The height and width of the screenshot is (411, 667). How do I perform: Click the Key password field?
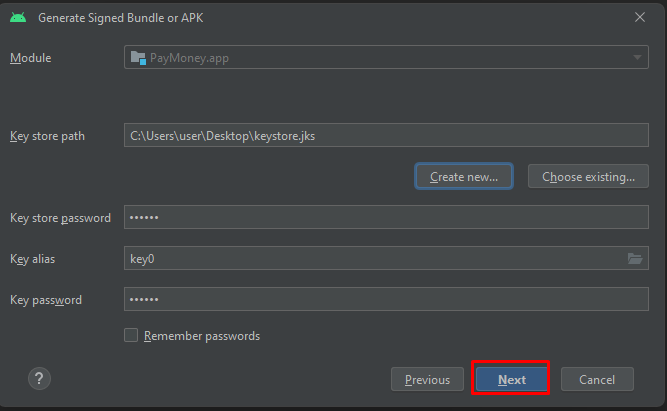pyautogui.click(x=386, y=299)
